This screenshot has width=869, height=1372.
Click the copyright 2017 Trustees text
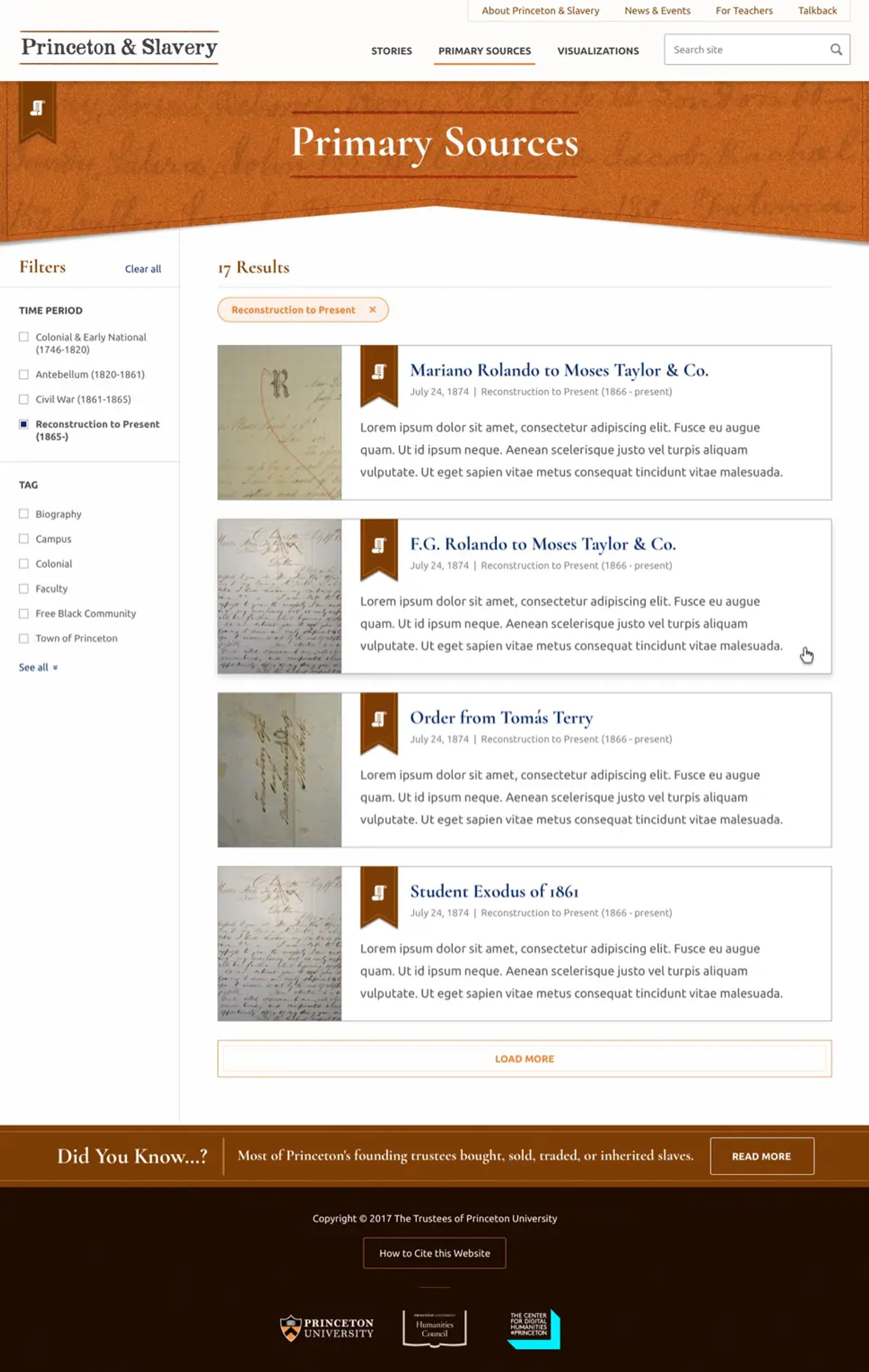[x=434, y=1218]
